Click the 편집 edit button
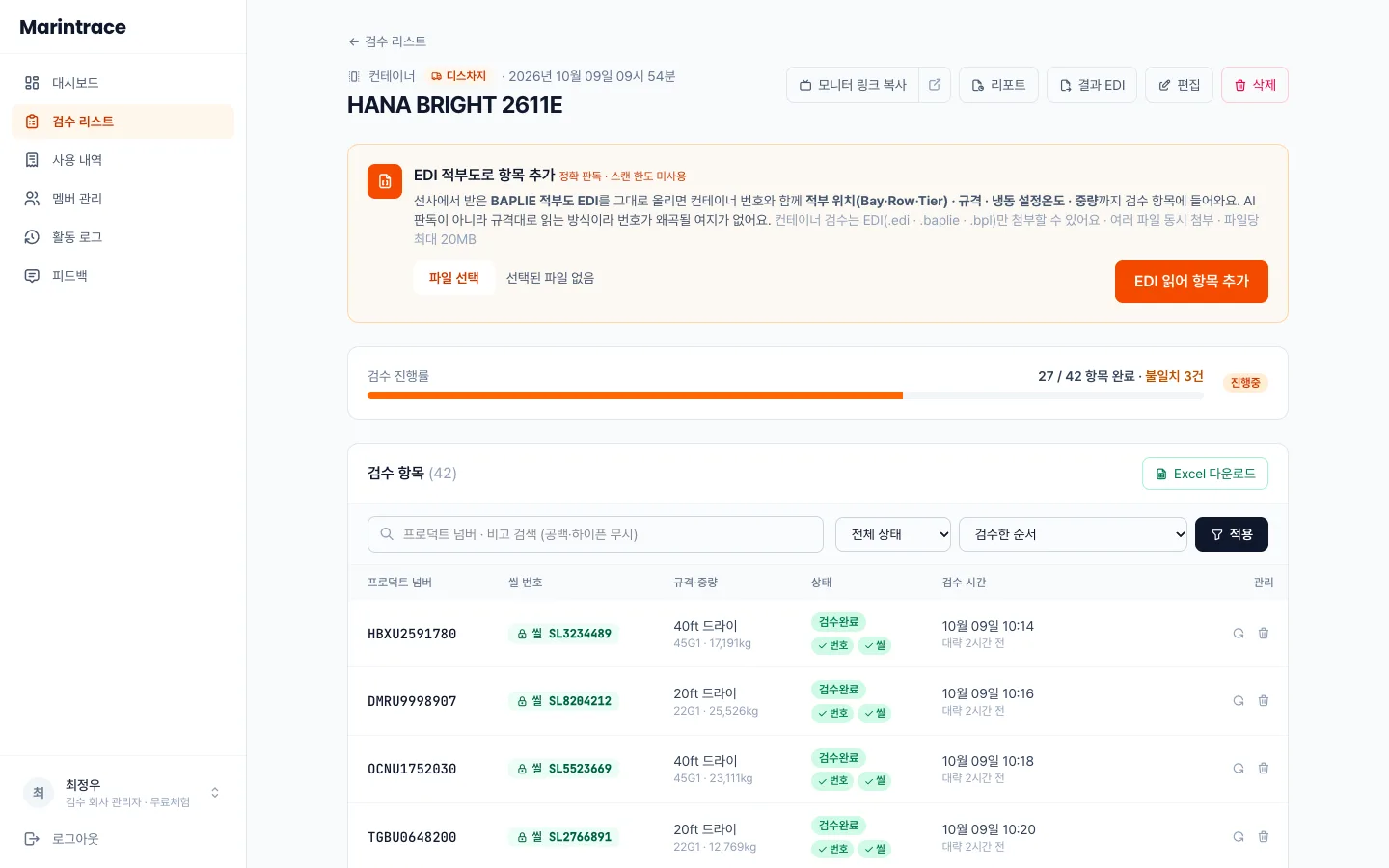Viewport: 1389px width, 868px height. [x=1179, y=85]
